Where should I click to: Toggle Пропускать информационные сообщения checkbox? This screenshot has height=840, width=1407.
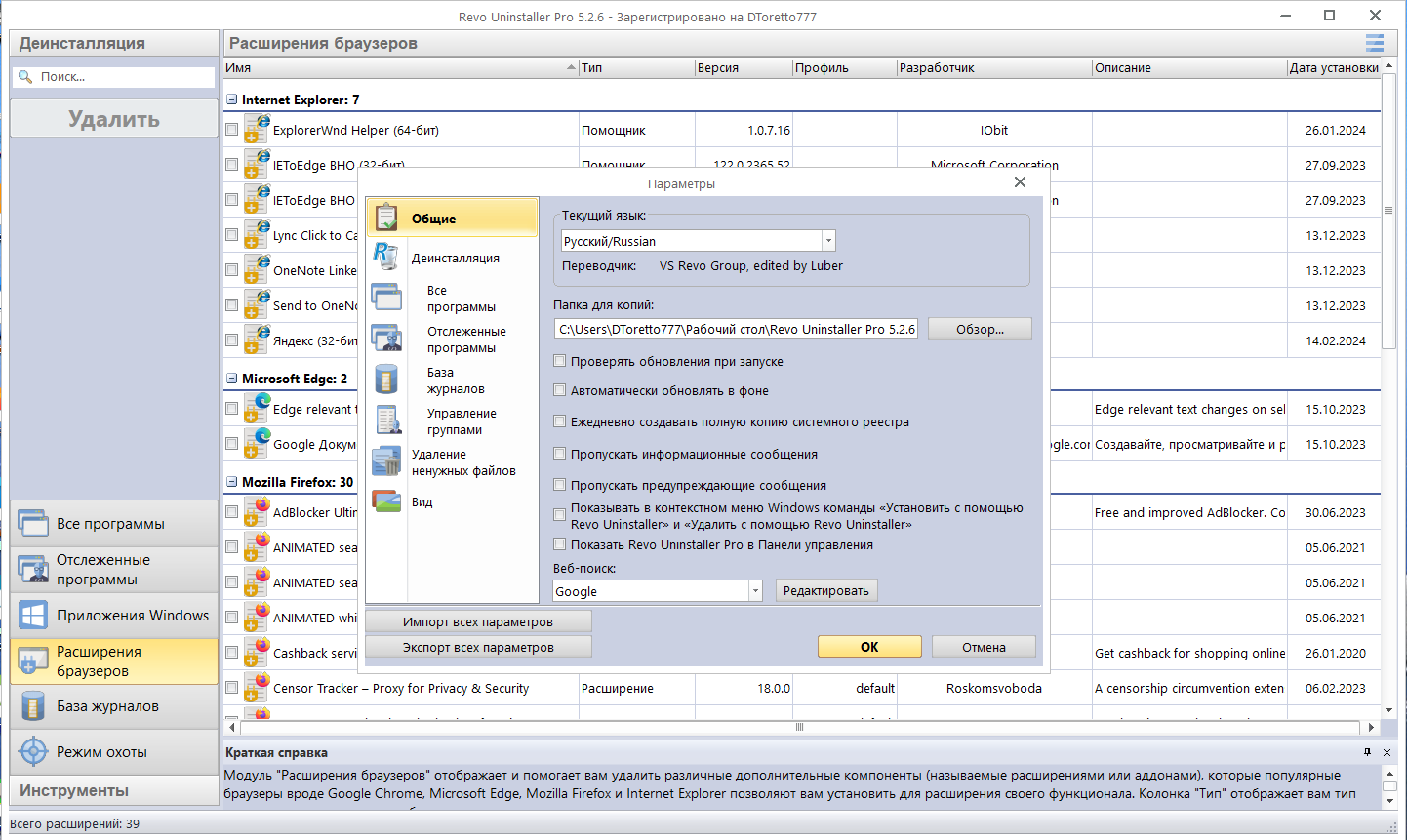[x=560, y=454]
